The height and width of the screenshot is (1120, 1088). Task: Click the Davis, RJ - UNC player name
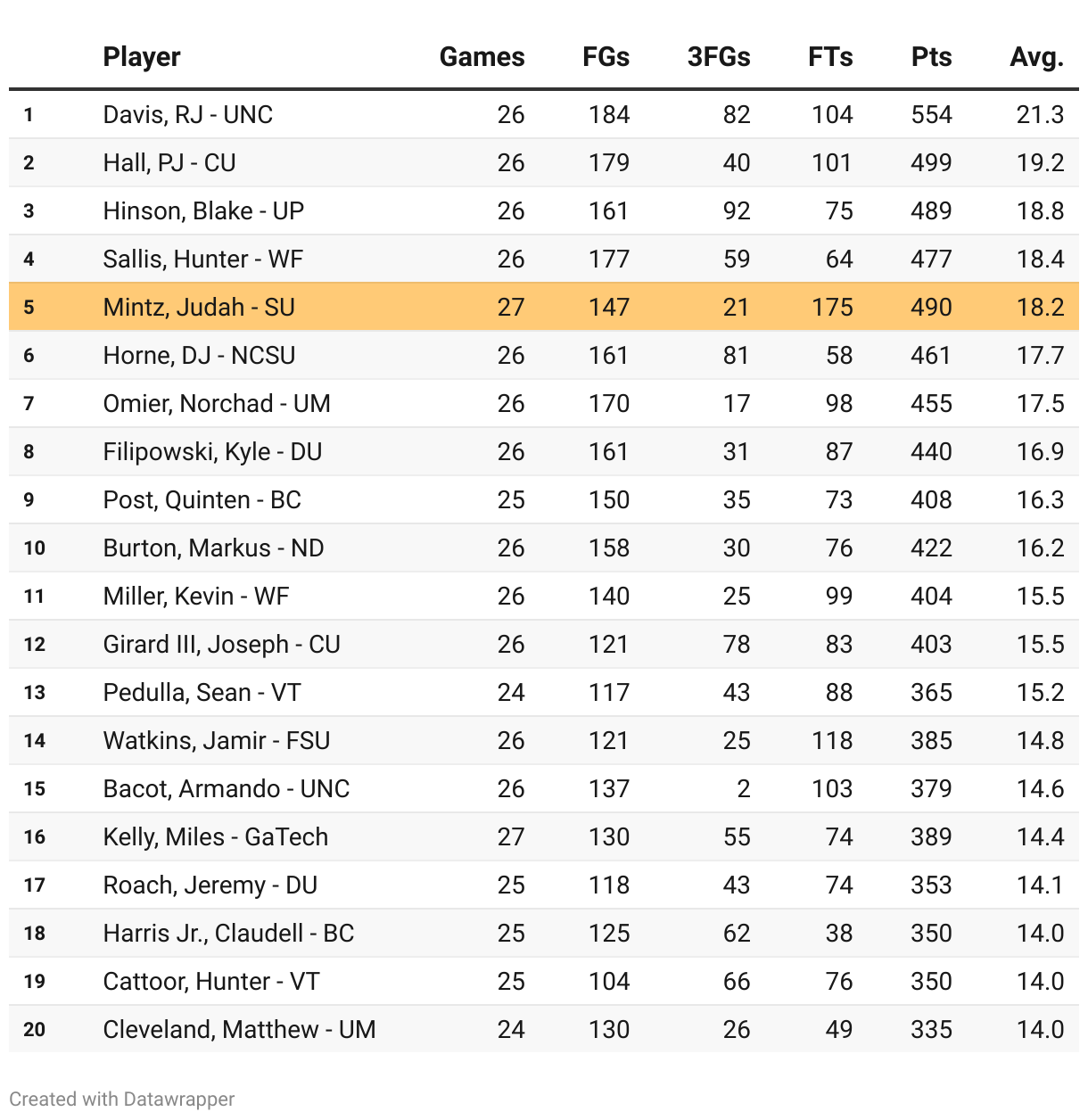click(x=187, y=114)
